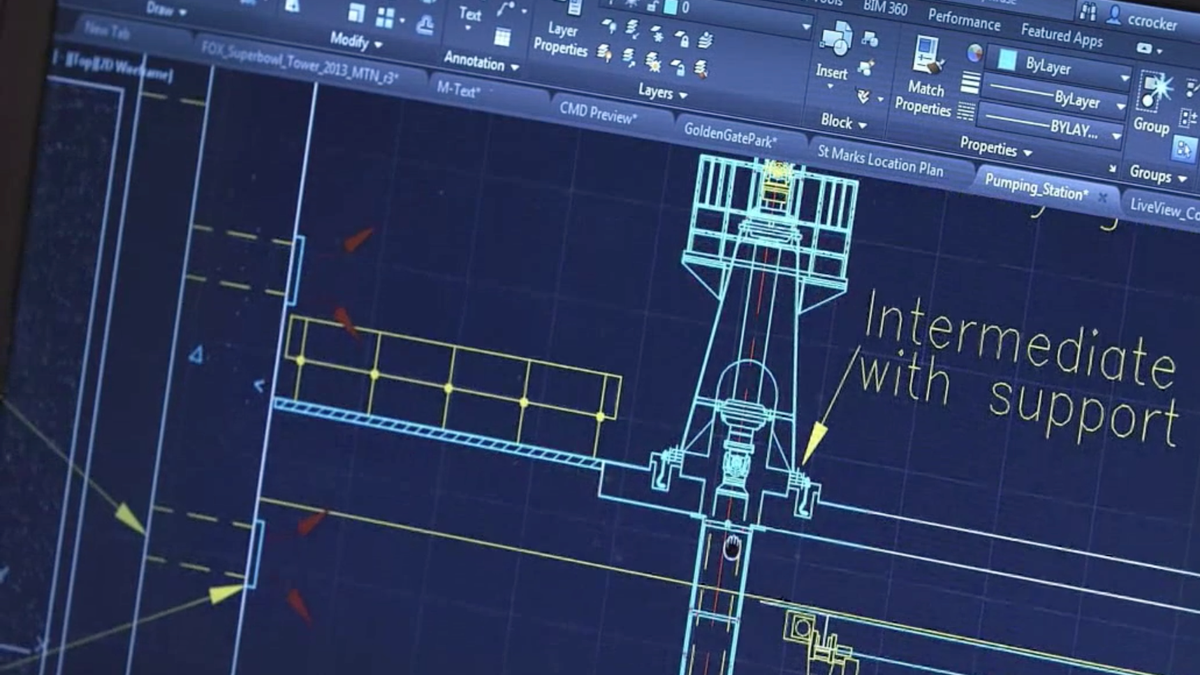Image resolution: width=1200 pixels, height=675 pixels.
Task: Click the lock layer icon in upper Layers row
Action: click(x=682, y=39)
